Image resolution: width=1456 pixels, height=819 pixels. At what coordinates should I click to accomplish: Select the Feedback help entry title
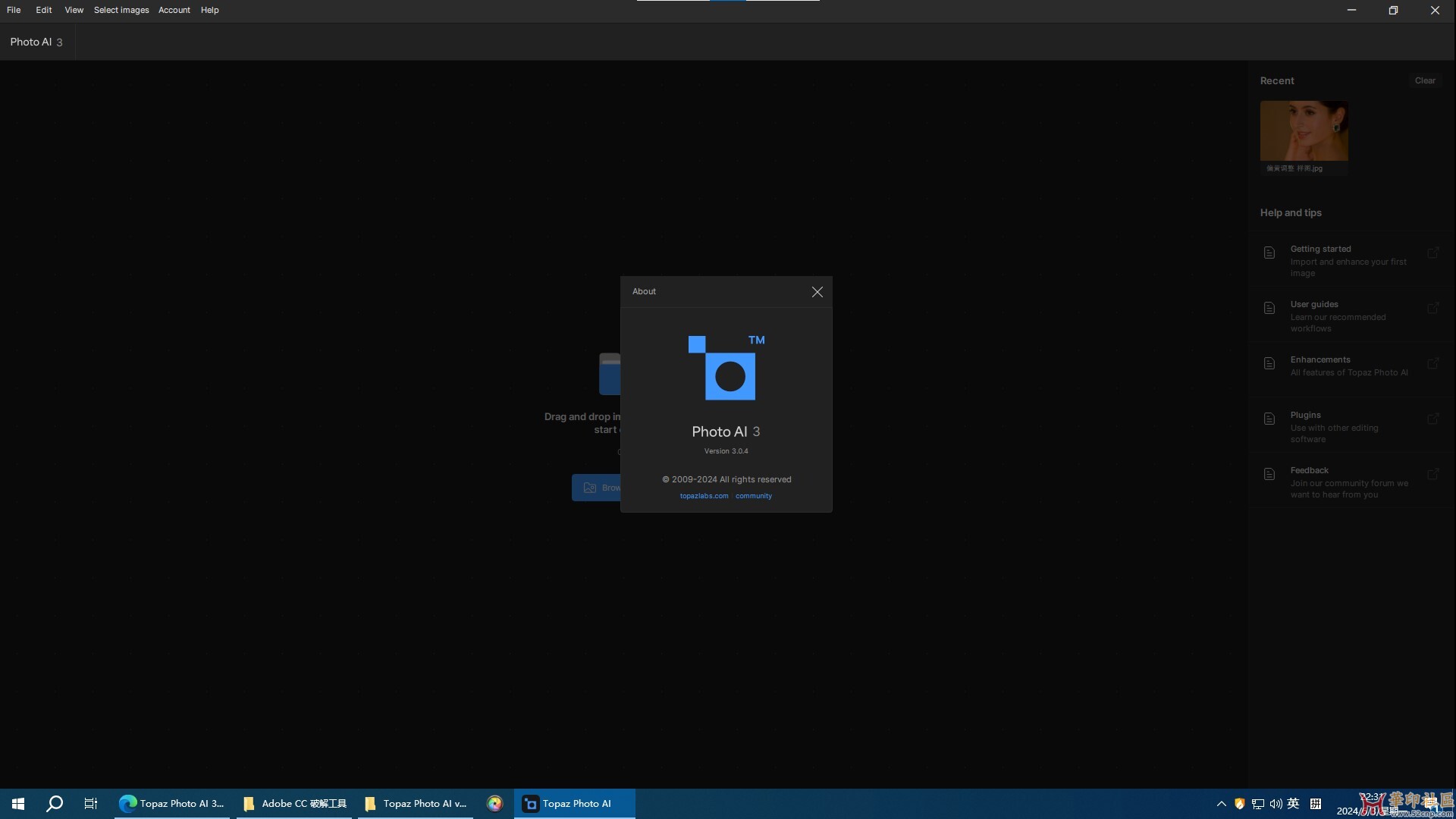pyautogui.click(x=1309, y=470)
